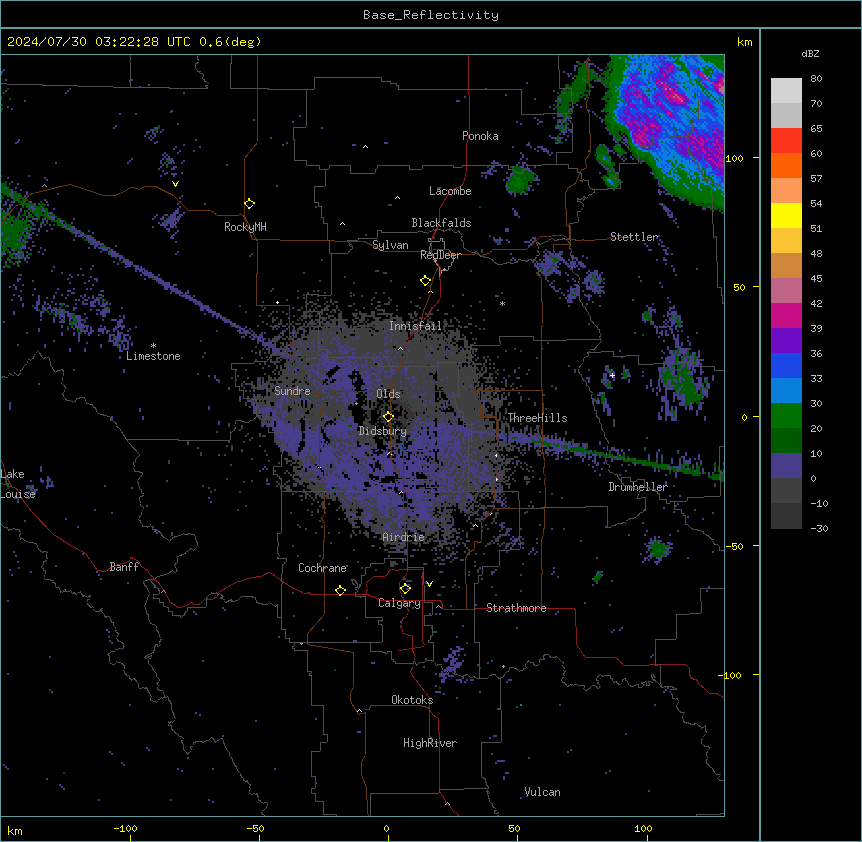Click the magenta 42 dBZ legend swatch

tap(786, 315)
